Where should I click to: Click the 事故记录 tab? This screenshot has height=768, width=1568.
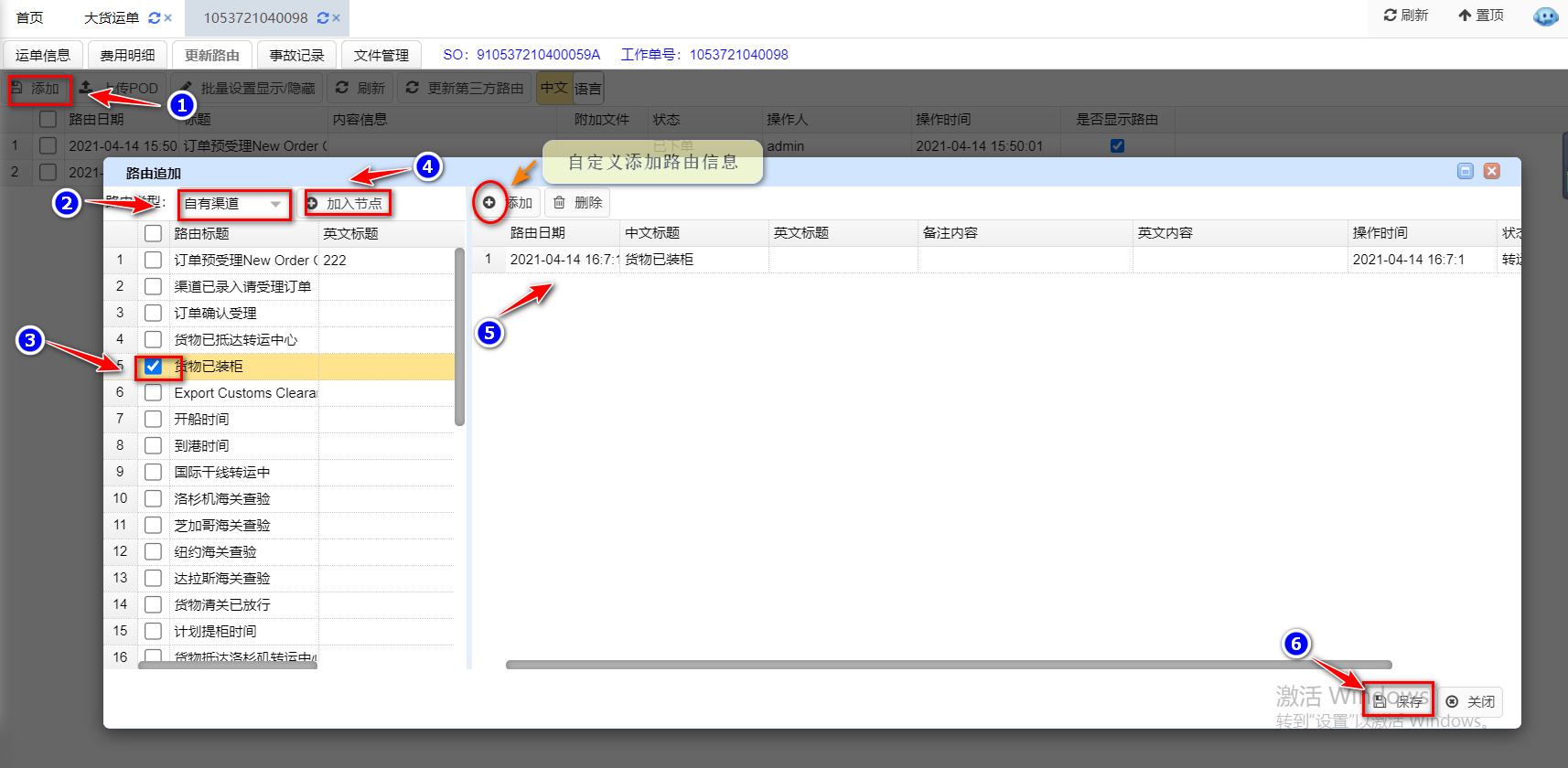296,56
